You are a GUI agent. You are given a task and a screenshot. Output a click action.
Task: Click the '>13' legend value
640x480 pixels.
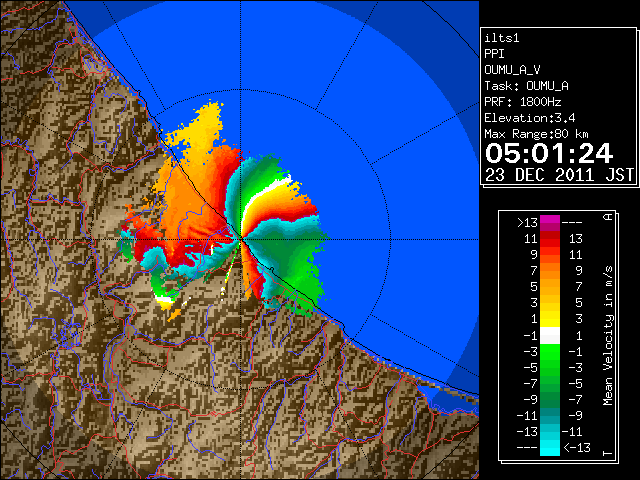(x=527, y=223)
